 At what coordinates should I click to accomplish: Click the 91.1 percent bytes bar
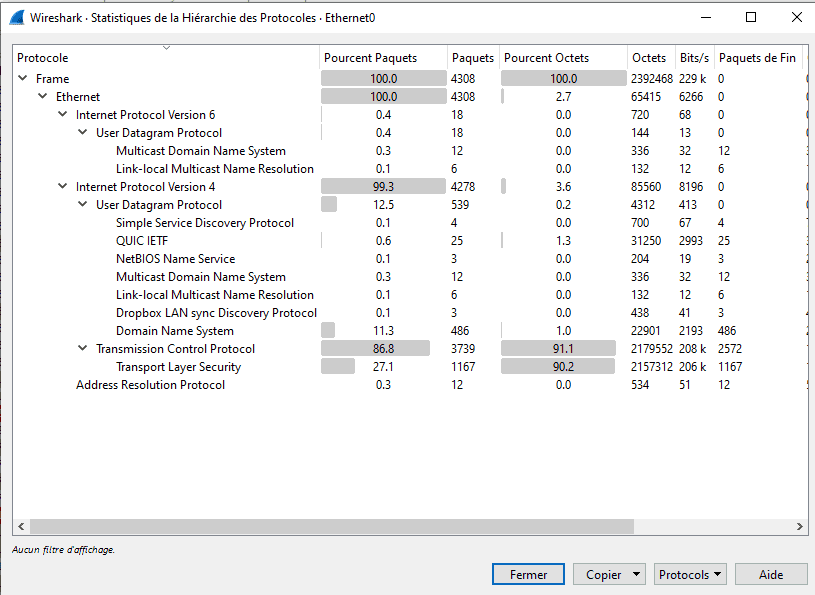point(558,349)
